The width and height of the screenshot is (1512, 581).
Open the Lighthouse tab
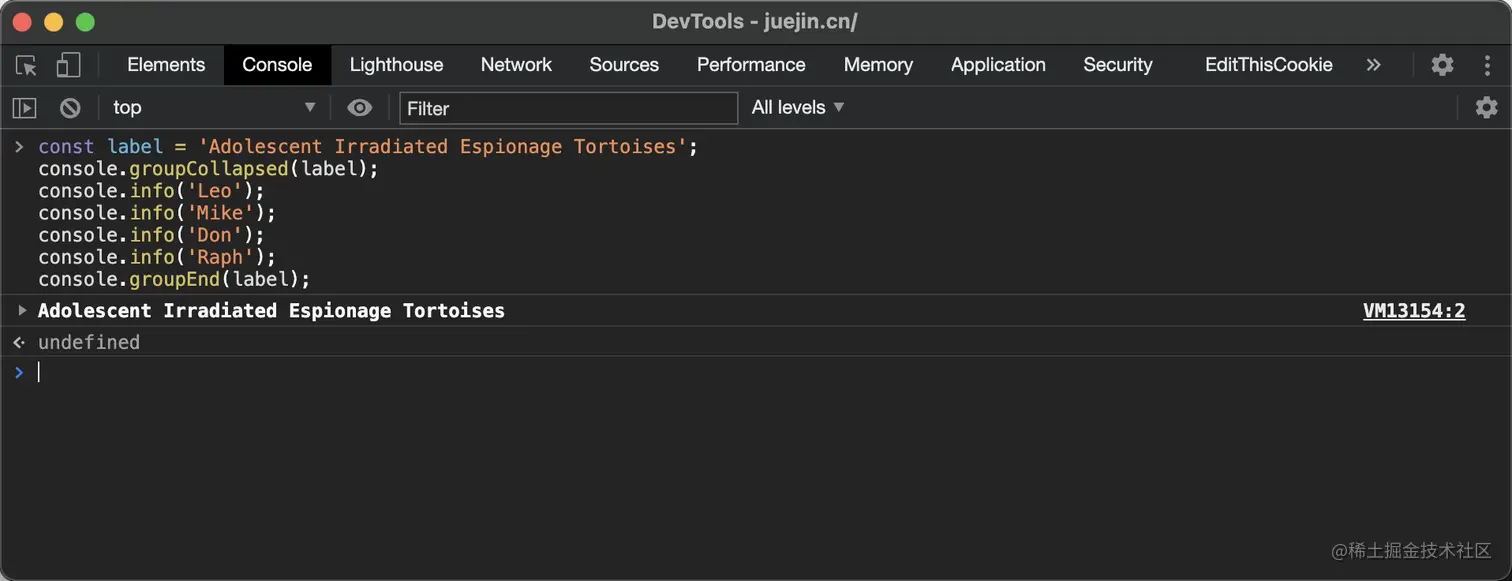(396, 65)
